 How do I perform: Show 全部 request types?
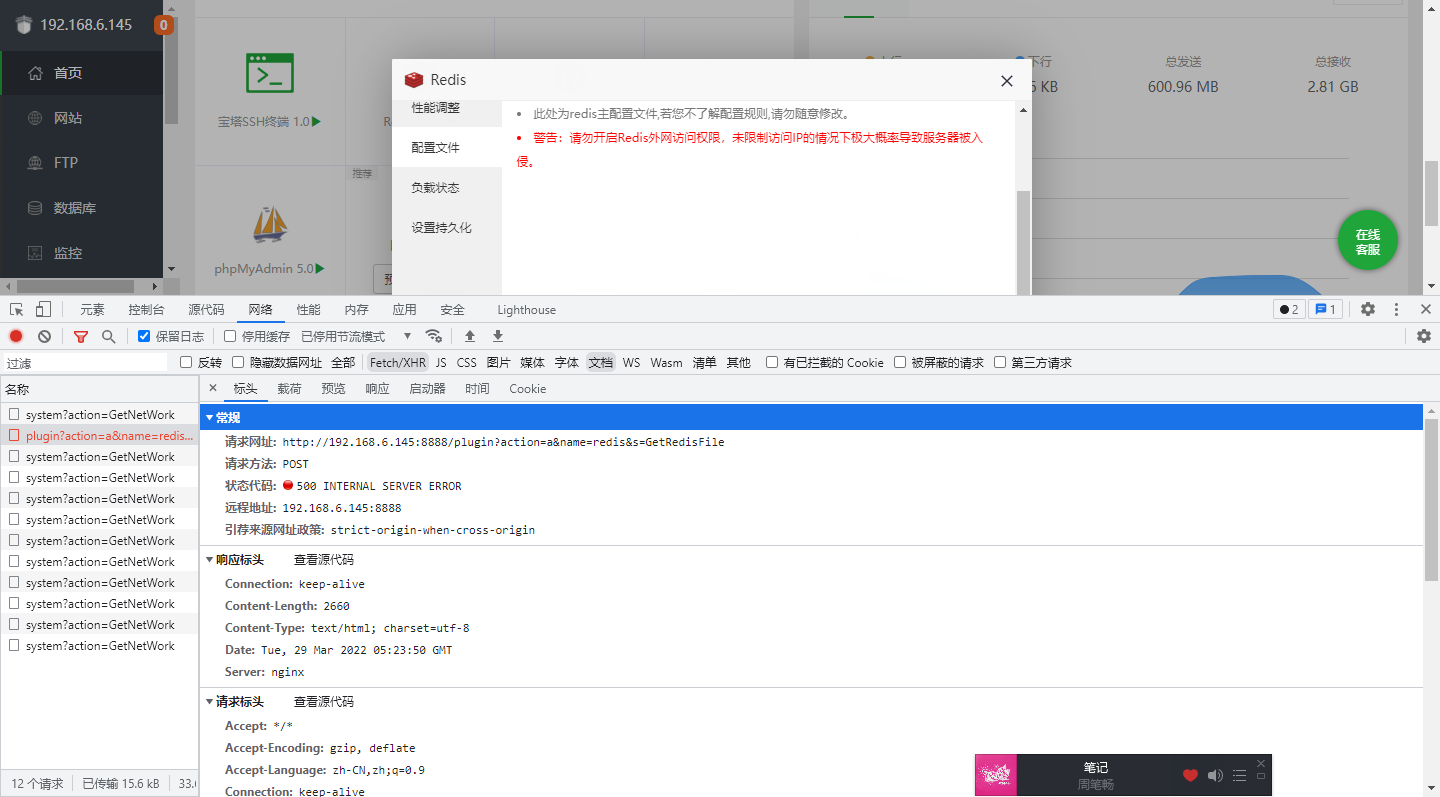[x=343, y=363]
